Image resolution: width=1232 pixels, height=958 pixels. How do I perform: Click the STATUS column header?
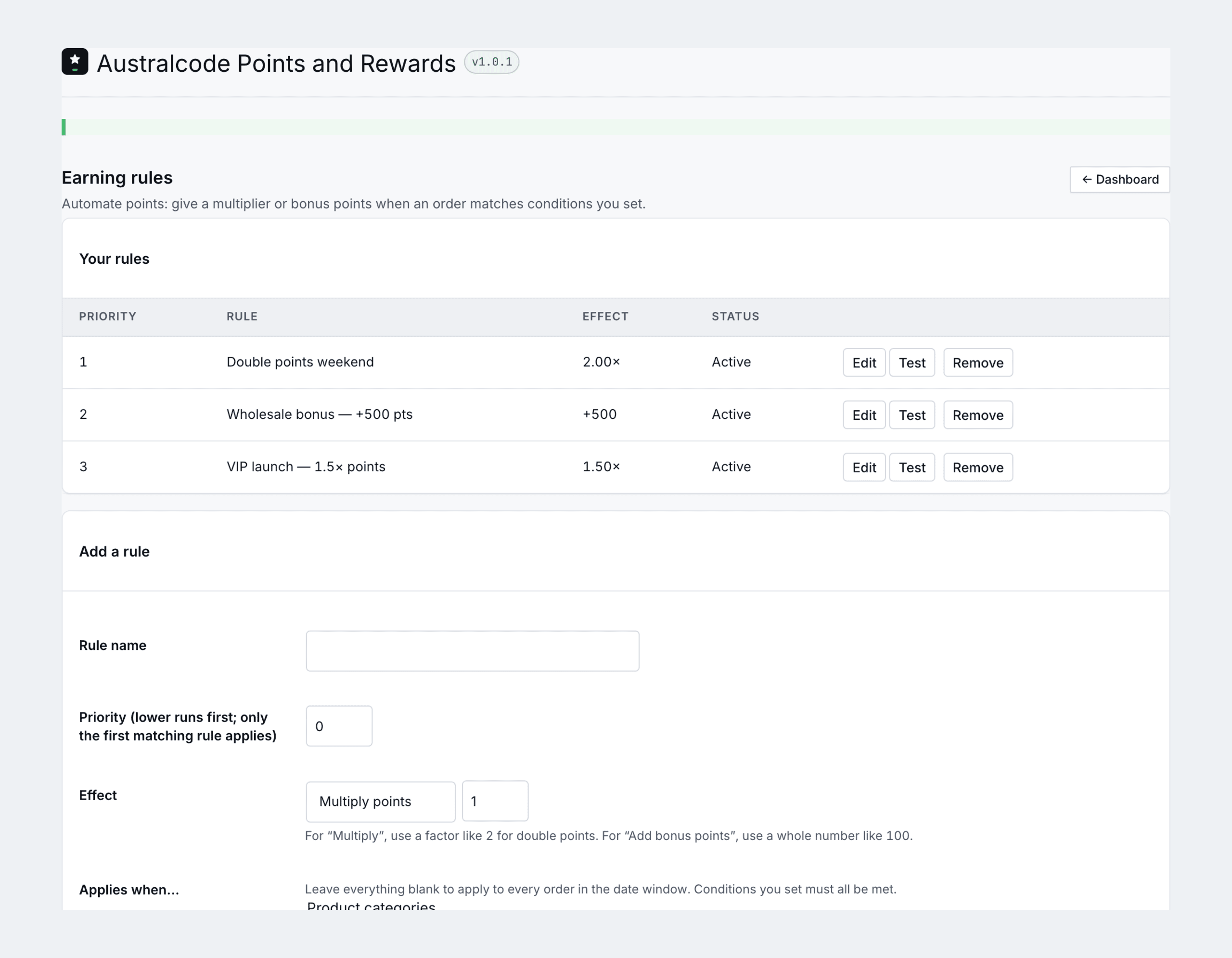click(735, 316)
